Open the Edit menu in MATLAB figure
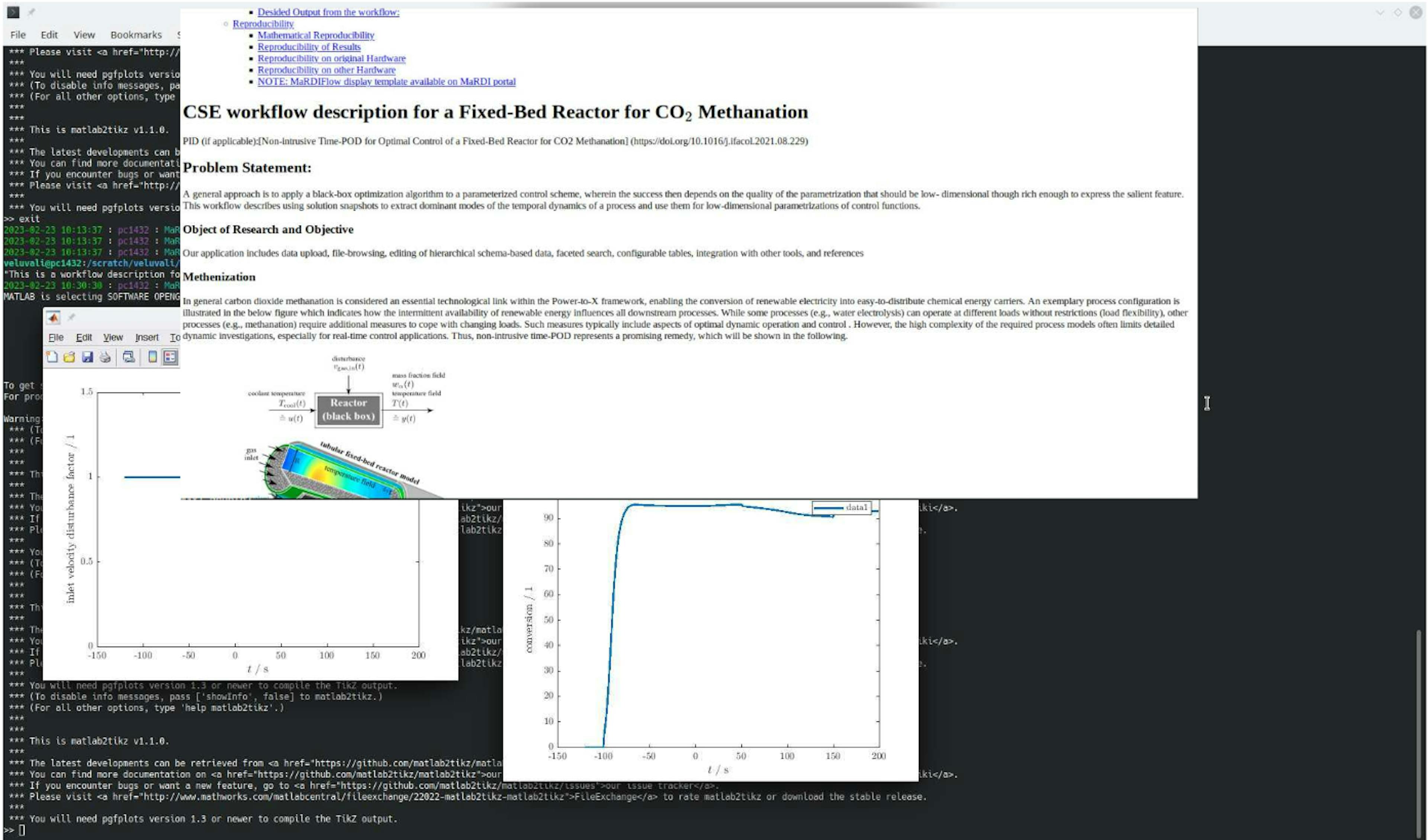This screenshot has width=1428, height=840. click(84, 337)
